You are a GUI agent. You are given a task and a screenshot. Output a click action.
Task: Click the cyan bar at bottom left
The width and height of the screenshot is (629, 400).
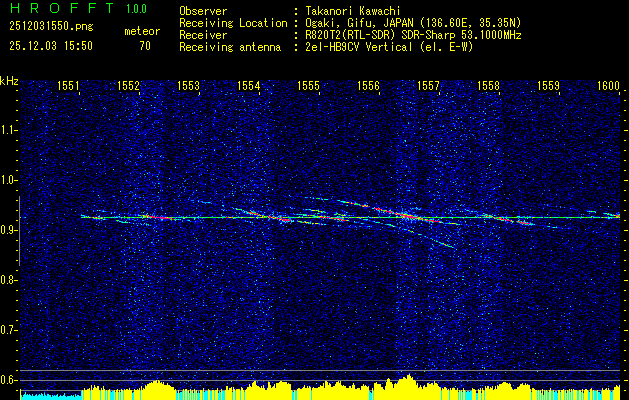pos(50,395)
